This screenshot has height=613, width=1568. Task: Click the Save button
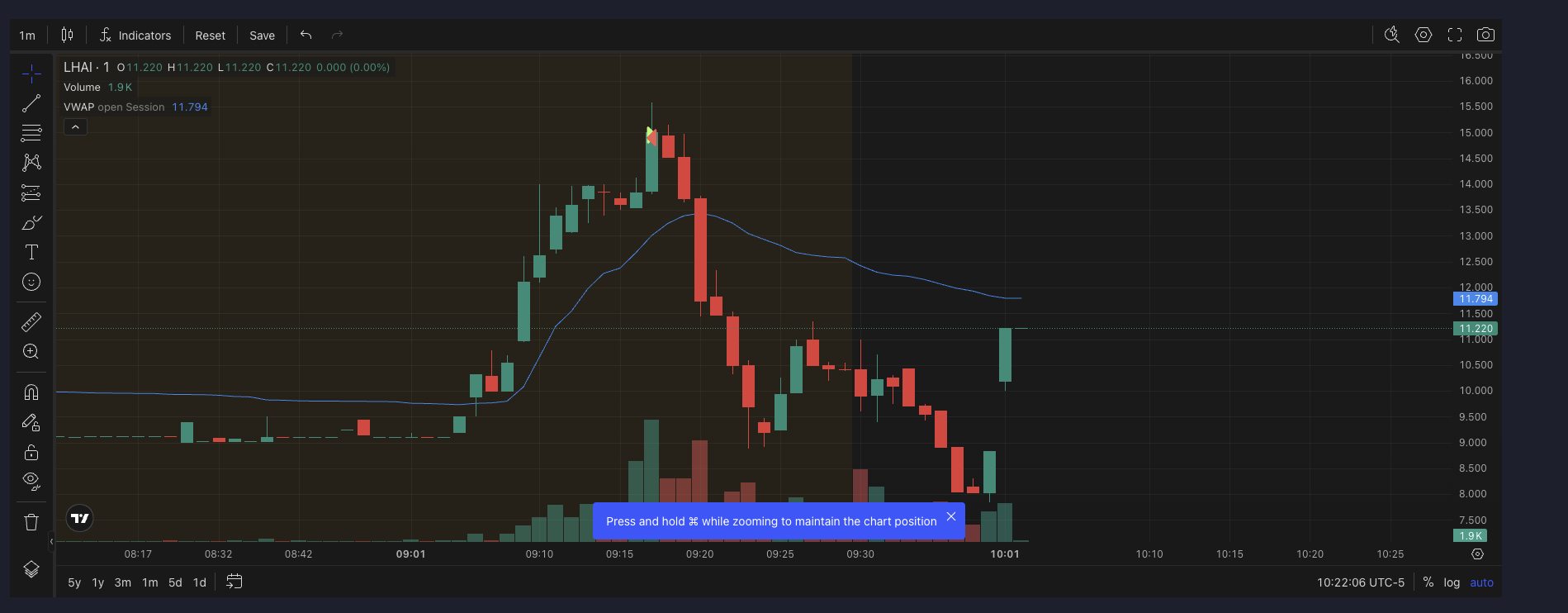[262, 36]
